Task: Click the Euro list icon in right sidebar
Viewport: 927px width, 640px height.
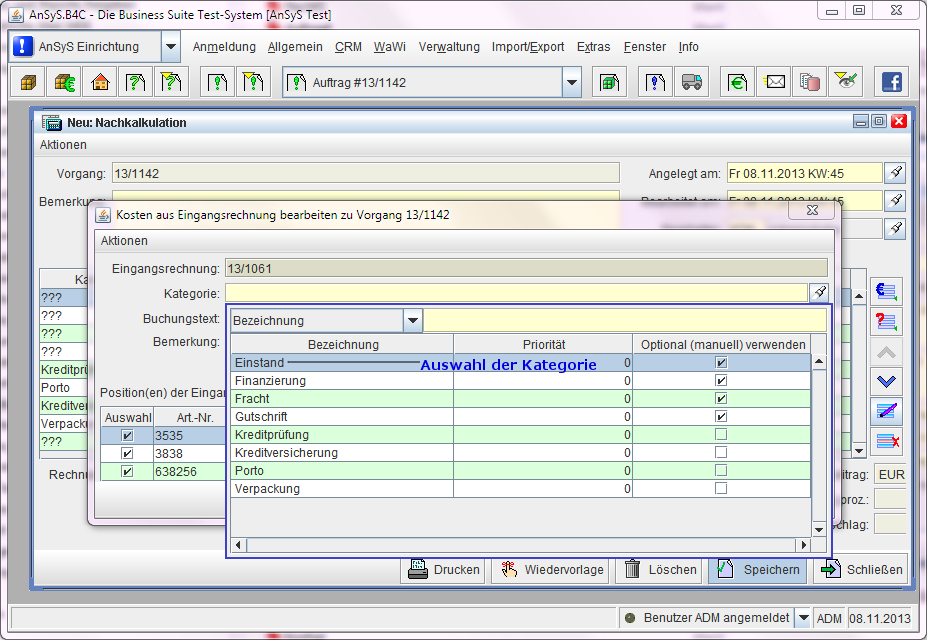Action: (x=886, y=292)
